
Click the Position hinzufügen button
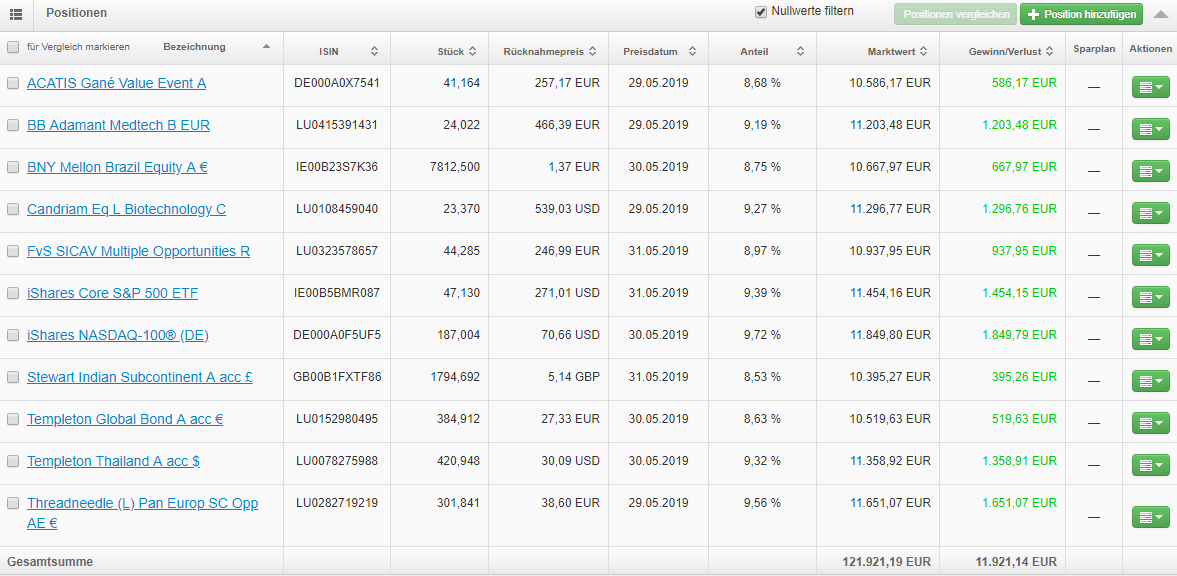(1081, 14)
